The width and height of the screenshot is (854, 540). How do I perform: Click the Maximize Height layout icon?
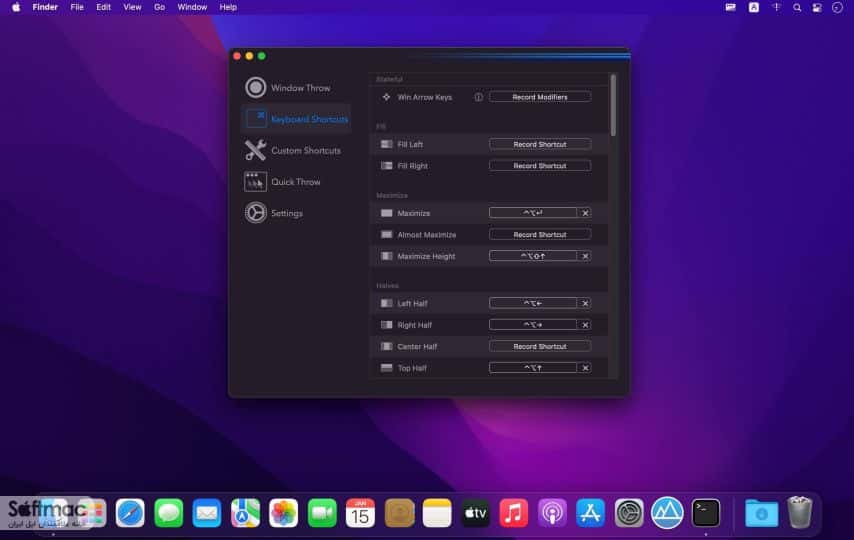tap(386, 256)
